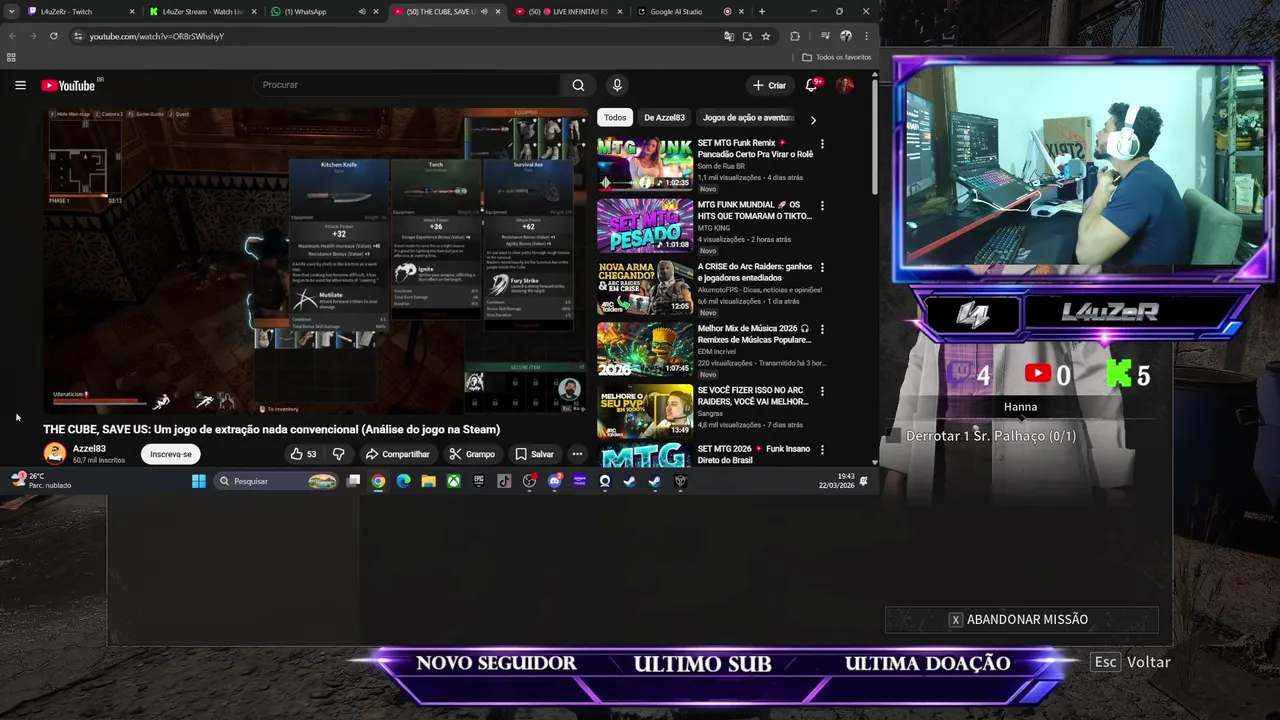Open the weather widget on the taskbar

pyautogui.click(x=40, y=481)
